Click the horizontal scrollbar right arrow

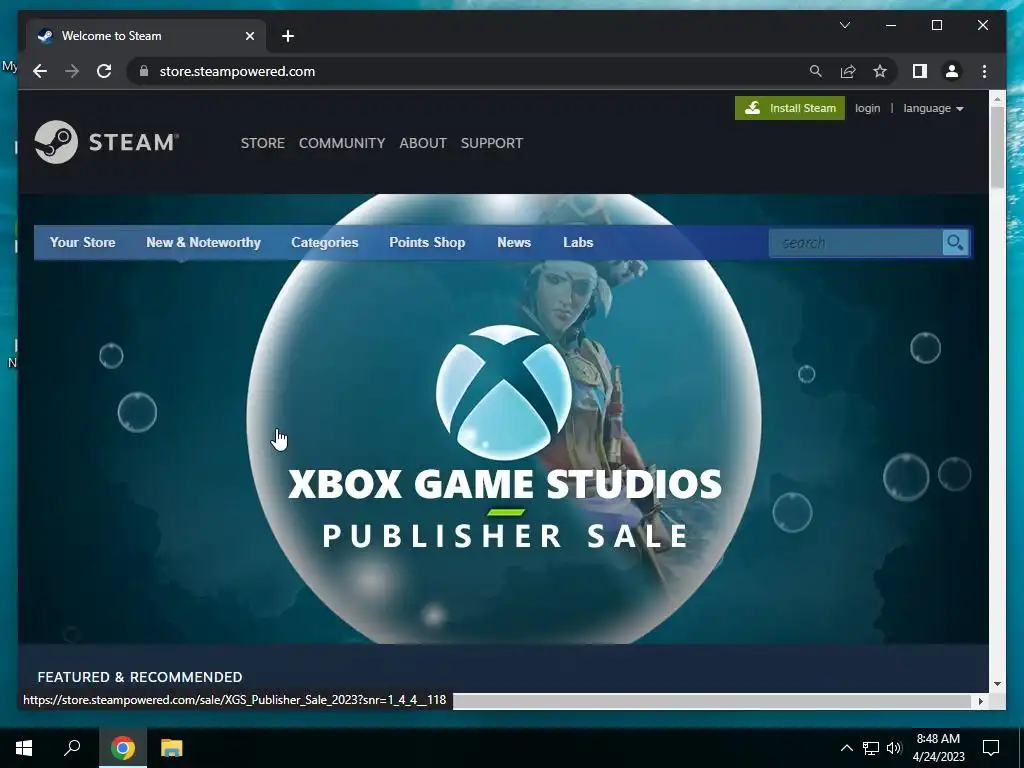pyautogui.click(x=980, y=701)
